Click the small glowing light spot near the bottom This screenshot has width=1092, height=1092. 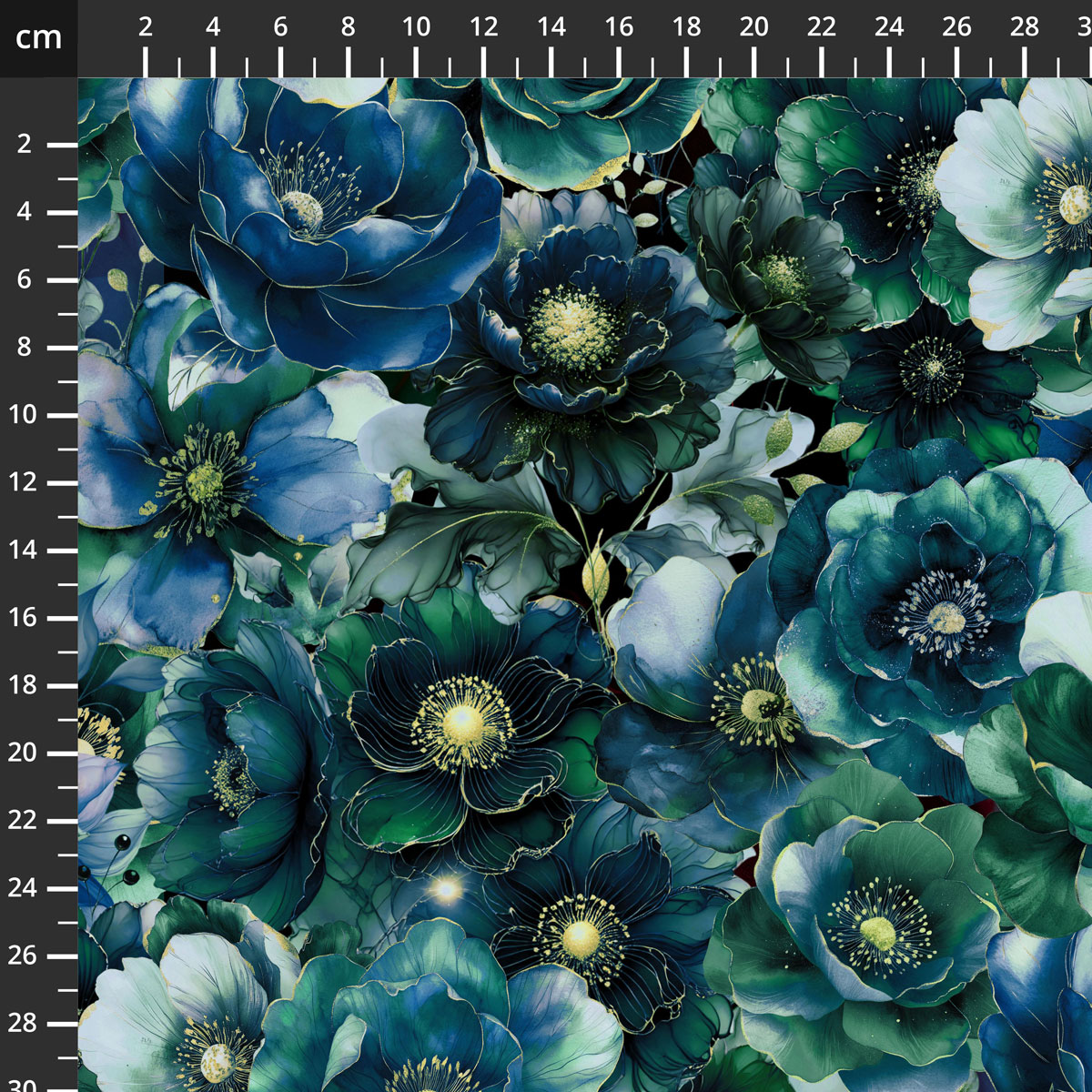coord(447,887)
